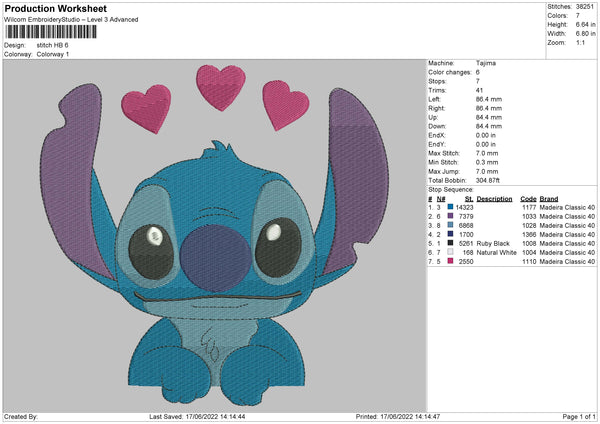600x424 pixels.
Task: Click the Stitches count value 38251
Action: point(587,6)
